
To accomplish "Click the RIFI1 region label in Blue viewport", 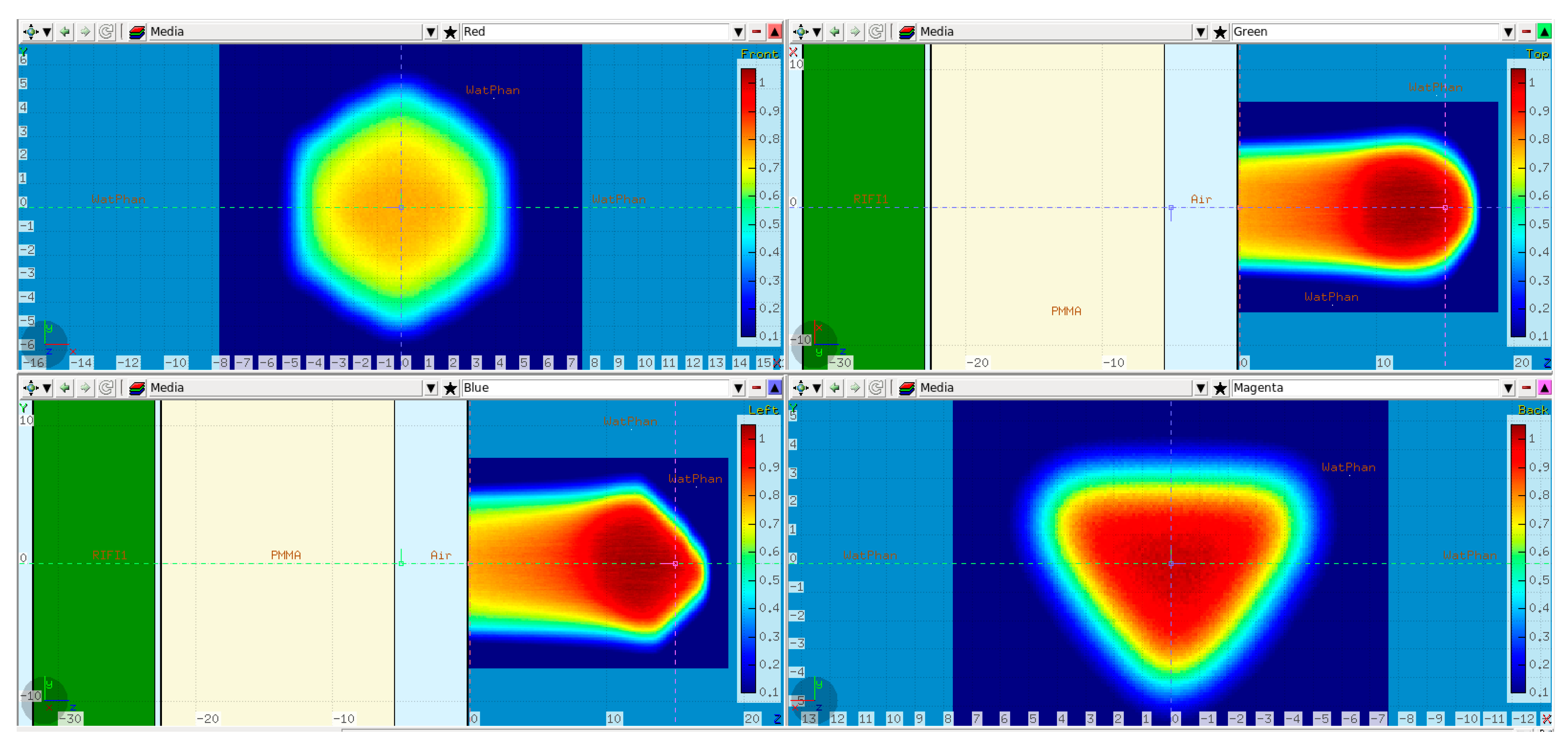I will (x=109, y=555).
